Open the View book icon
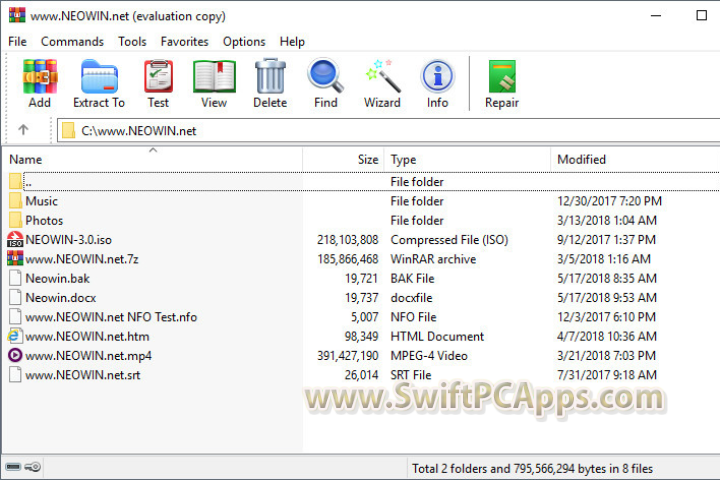This screenshot has height=480, width=720. click(x=214, y=77)
